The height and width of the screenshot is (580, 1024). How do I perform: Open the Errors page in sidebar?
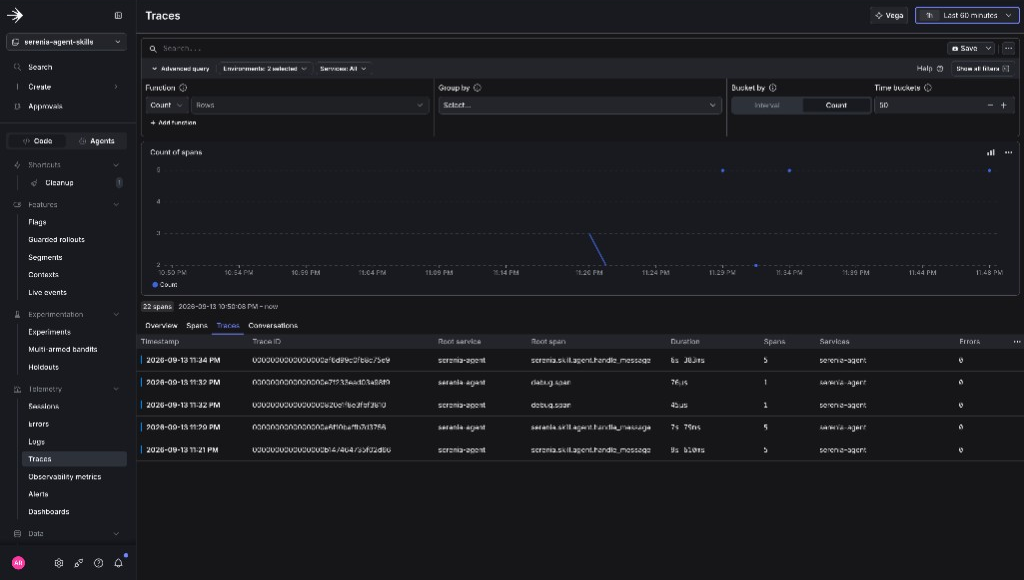39,424
